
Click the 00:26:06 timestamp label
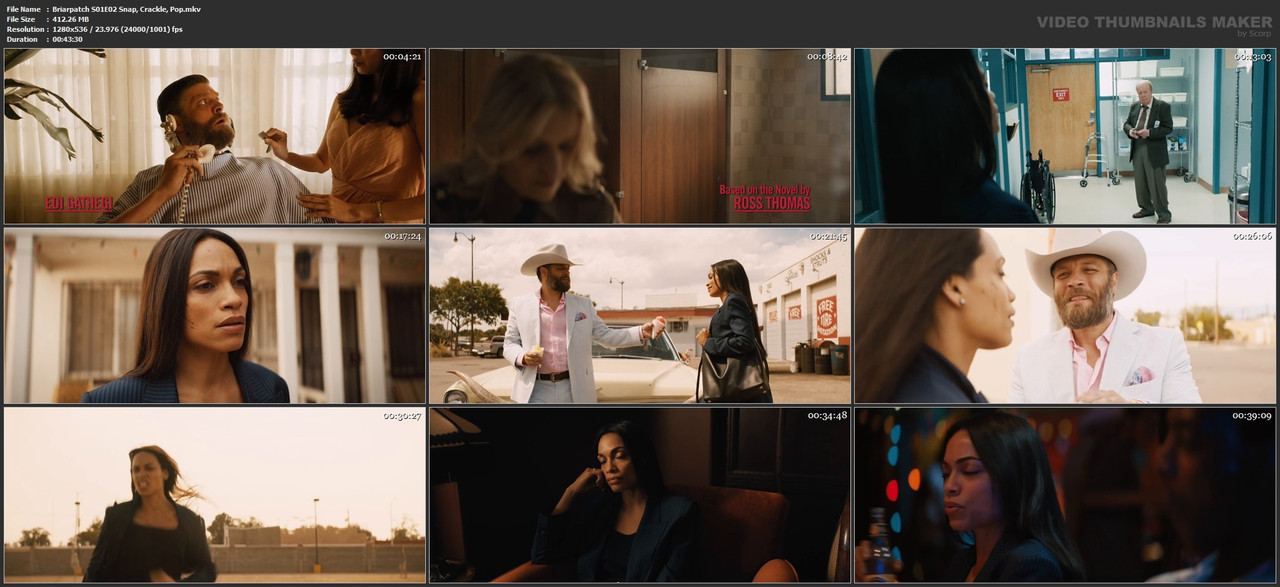[x=1252, y=236]
